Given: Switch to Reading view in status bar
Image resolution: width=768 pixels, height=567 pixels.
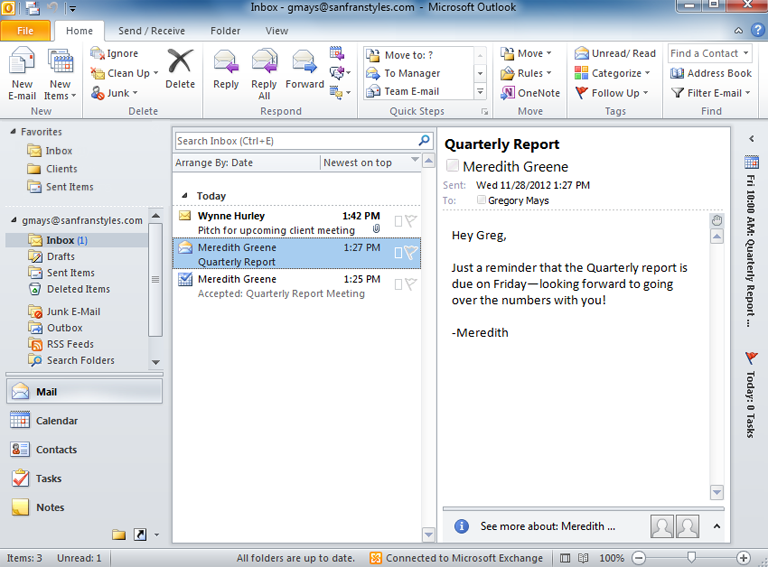Looking at the screenshot, I should (583, 558).
